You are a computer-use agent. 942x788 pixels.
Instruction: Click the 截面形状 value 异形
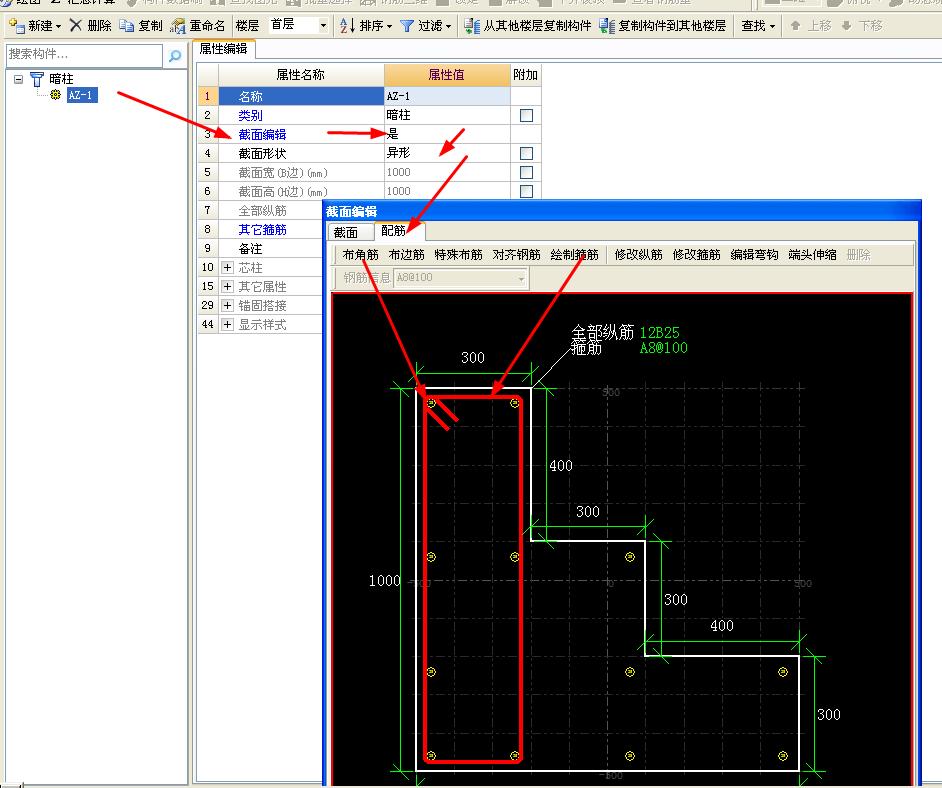point(447,153)
